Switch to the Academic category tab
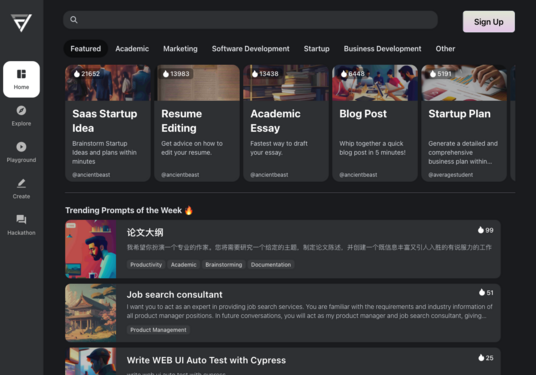This screenshot has width=536, height=375. [x=132, y=49]
